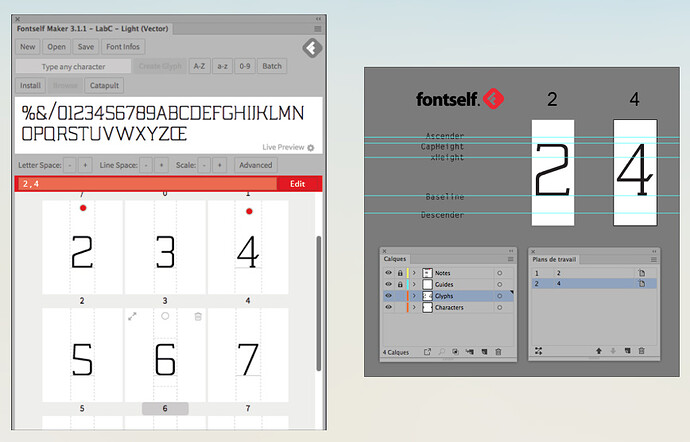Screen dimensions: 690x442
Task: Click the Type any character field
Action: point(73,66)
